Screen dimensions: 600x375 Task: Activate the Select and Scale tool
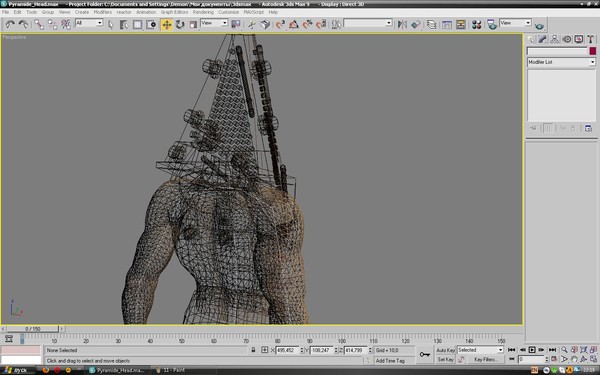click(x=193, y=24)
